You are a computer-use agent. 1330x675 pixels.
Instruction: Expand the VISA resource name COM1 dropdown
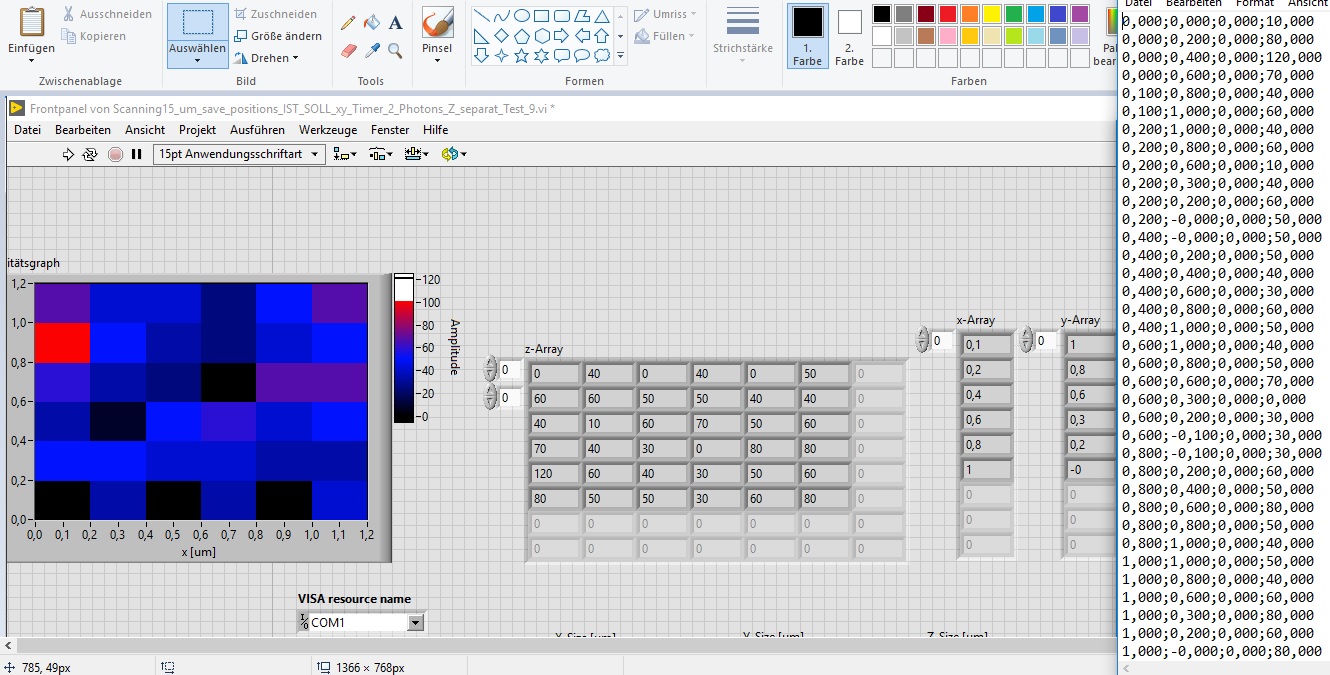pos(415,623)
